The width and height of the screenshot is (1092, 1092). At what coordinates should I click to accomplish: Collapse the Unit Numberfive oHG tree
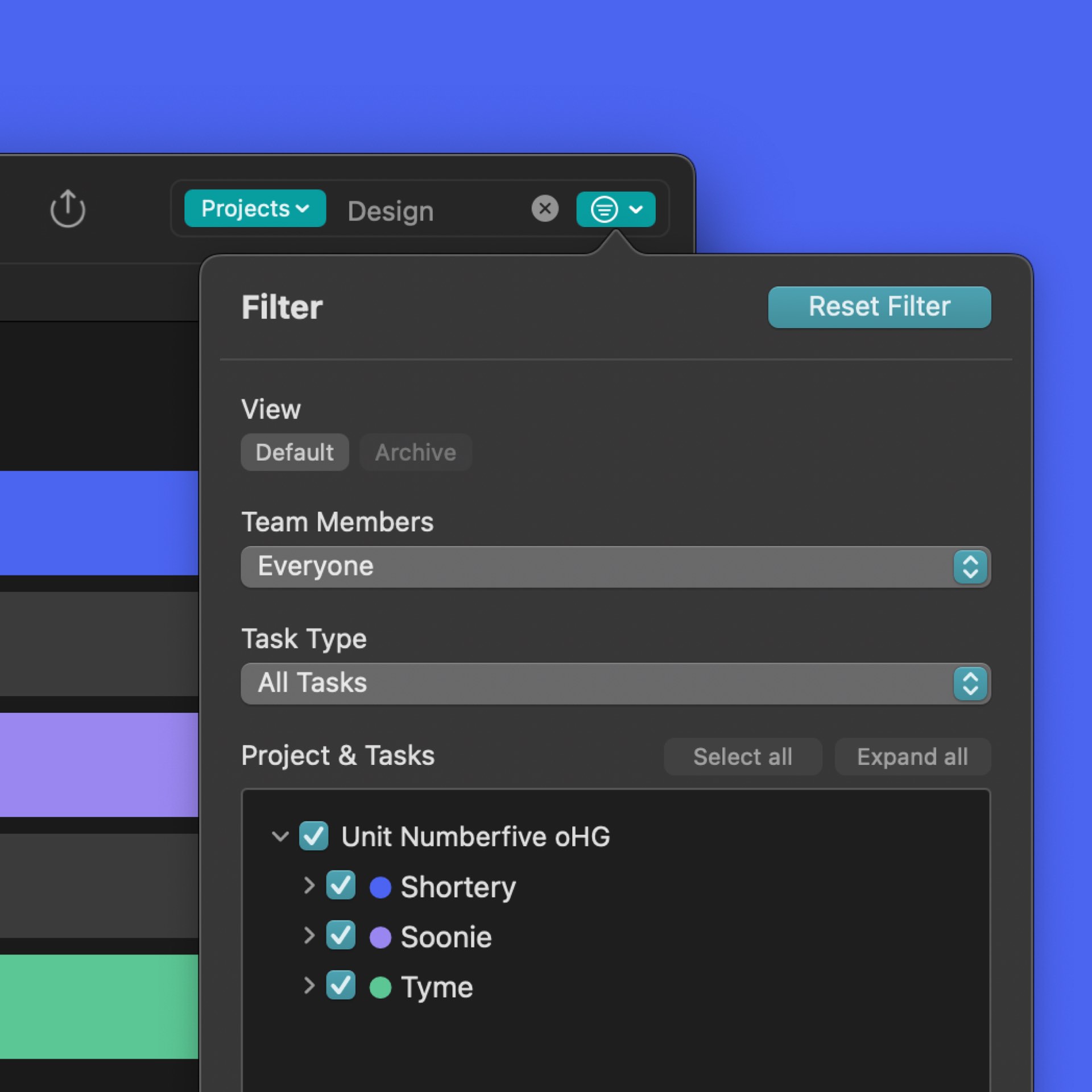coord(280,837)
